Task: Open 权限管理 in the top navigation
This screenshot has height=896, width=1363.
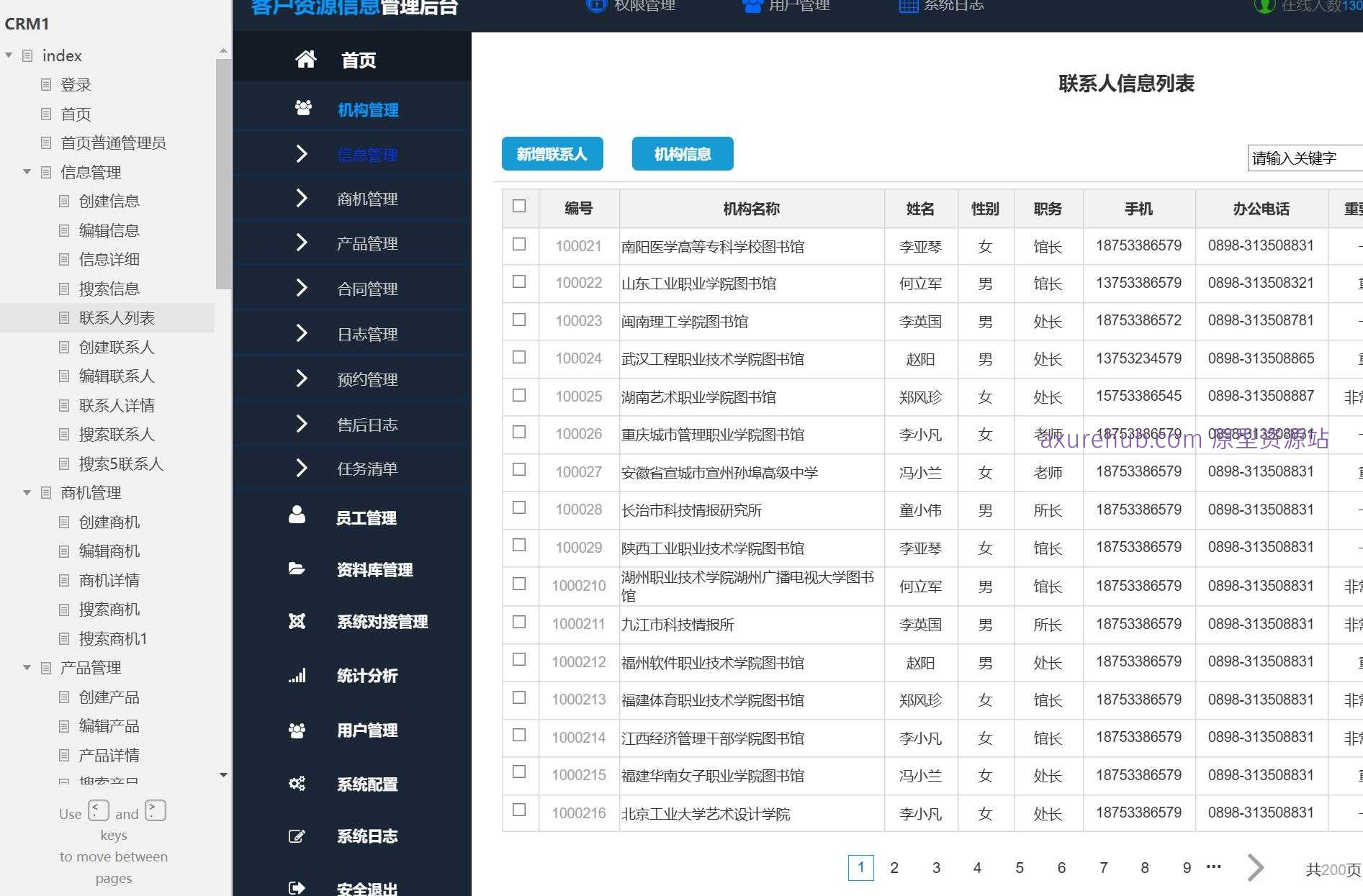Action: (x=646, y=5)
